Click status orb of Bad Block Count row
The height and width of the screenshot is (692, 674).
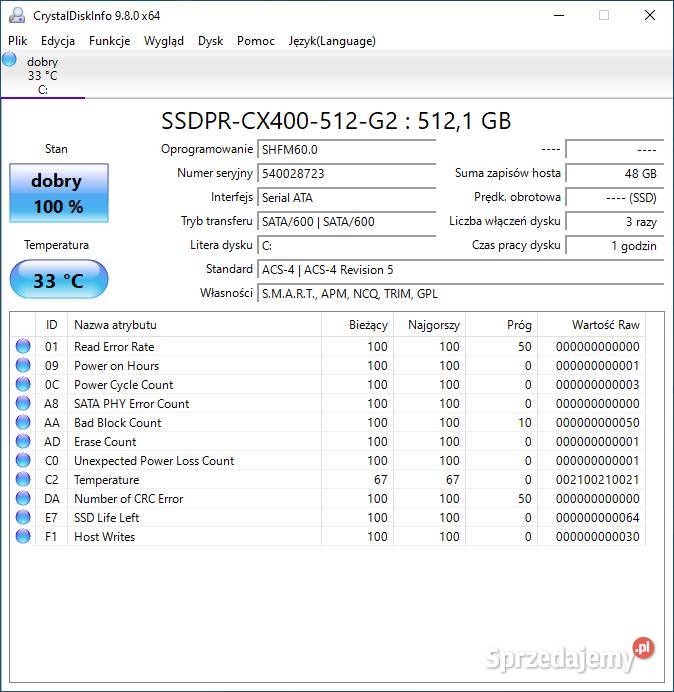click(23, 422)
